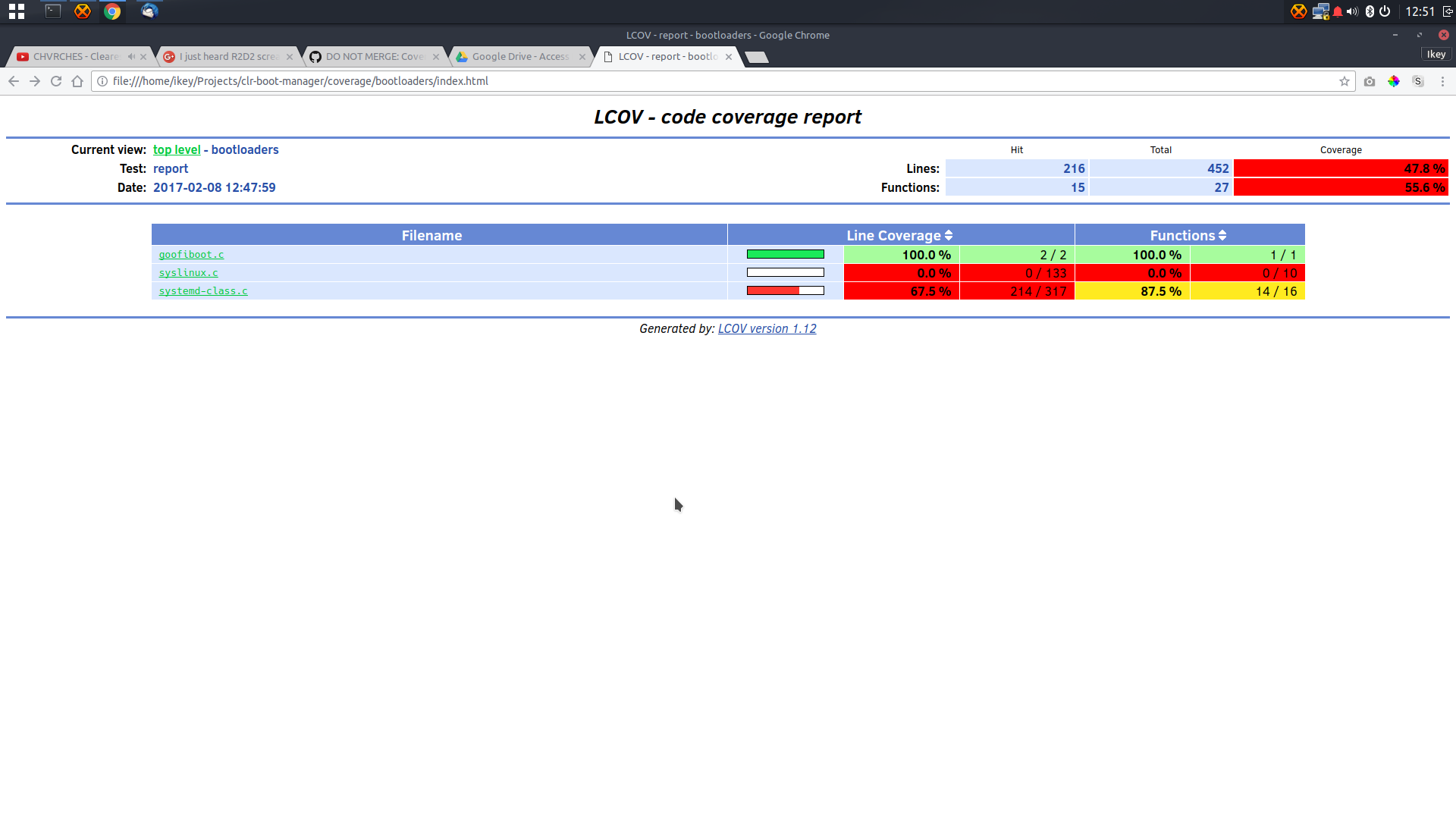
Task: Launch the terminal from top panel
Action: click(52, 11)
